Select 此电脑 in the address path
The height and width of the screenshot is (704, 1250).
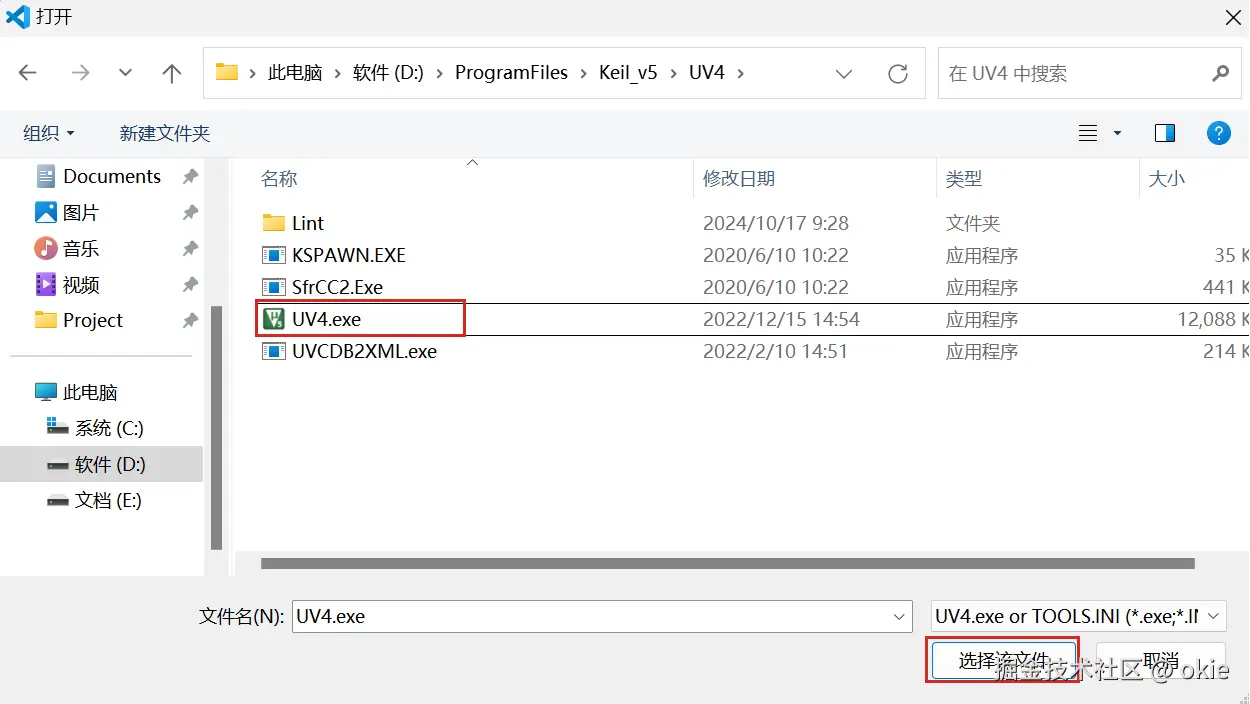tap(295, 73)
